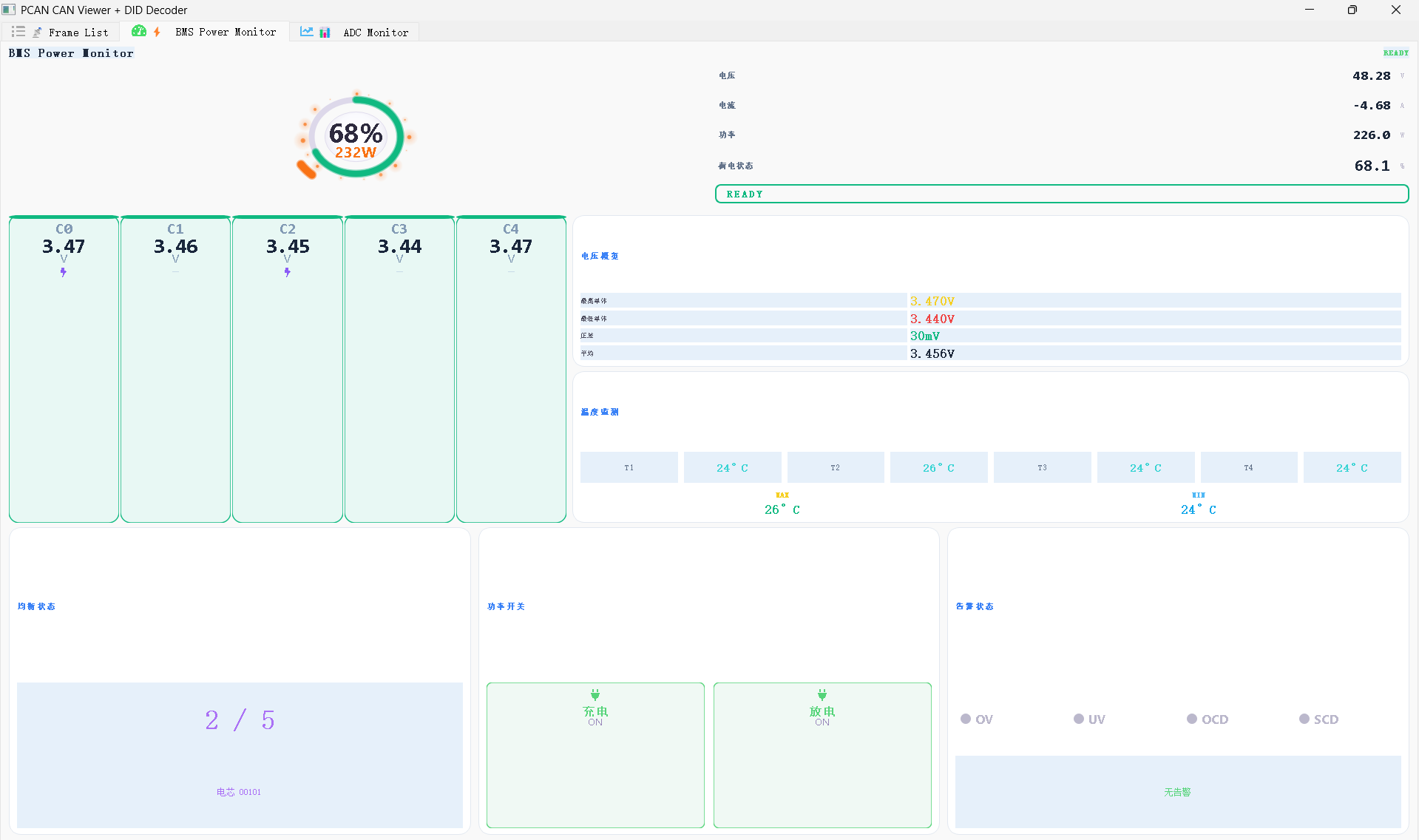The image size is (1419, 840).
Task: Click the balancing bolt icon on C2
Action: tap(288, 272)
